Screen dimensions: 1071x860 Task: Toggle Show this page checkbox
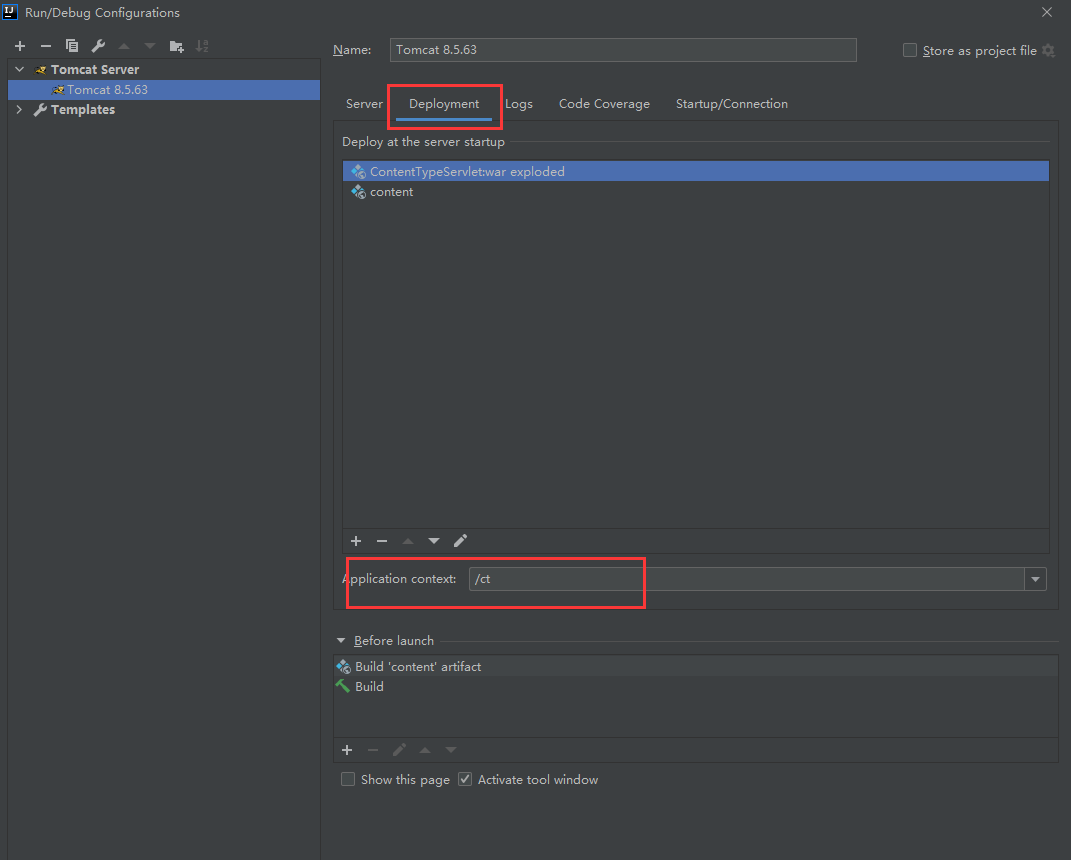click(348, 779)
